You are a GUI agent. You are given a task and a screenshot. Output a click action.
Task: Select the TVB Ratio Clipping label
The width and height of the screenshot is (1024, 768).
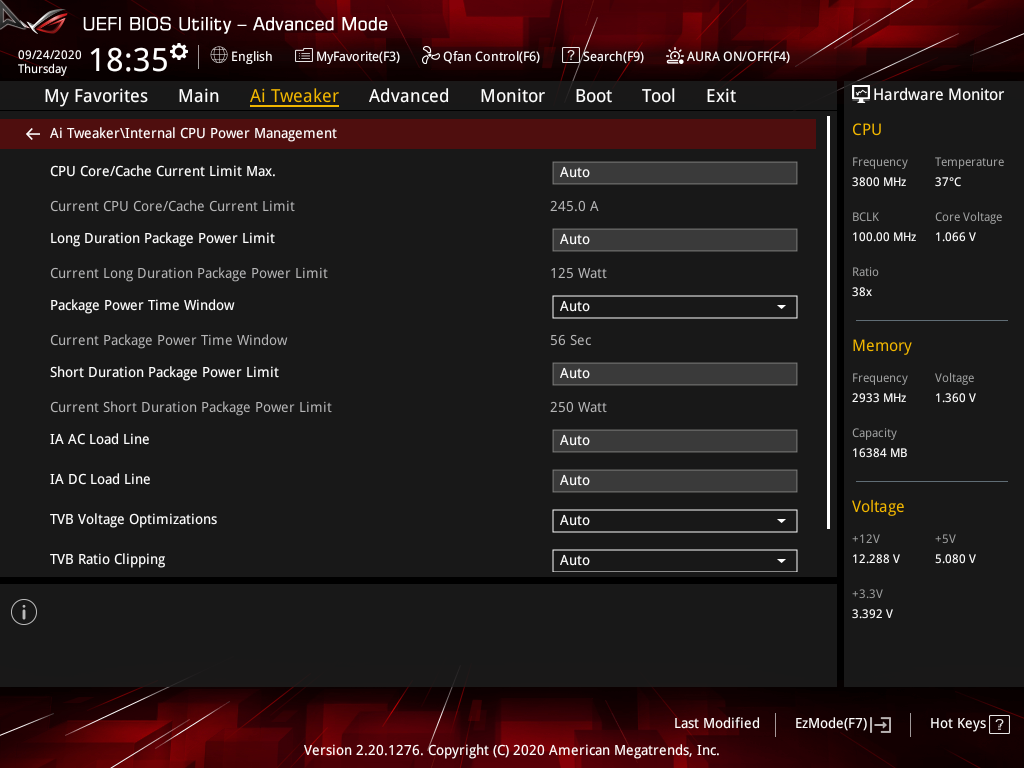coord(108,560)
